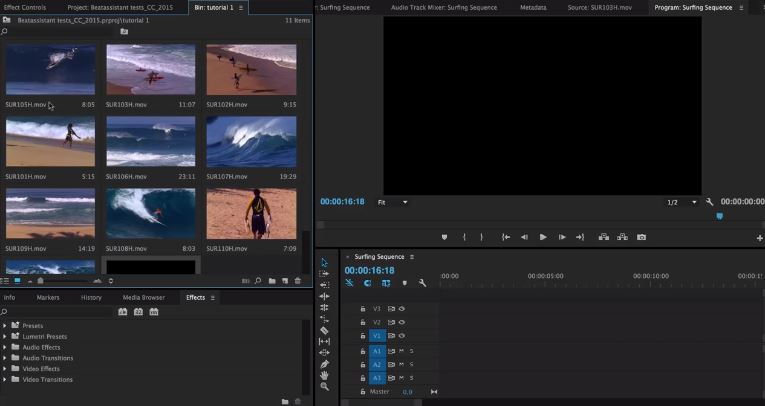Add marker in Program monitor transport
765x406 pixels.
pyautogui.click(x=444, y=237)
